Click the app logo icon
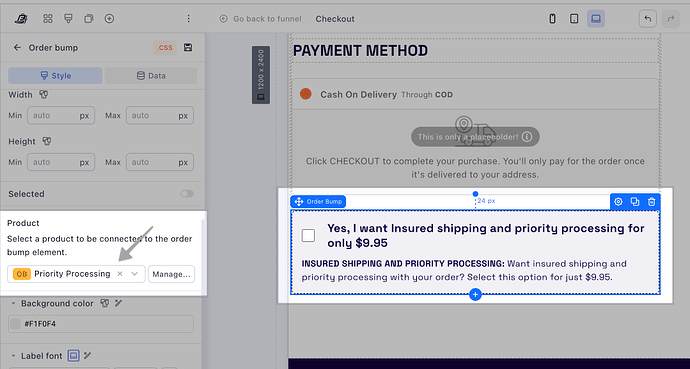690x369 pixels. coord(21,18)
